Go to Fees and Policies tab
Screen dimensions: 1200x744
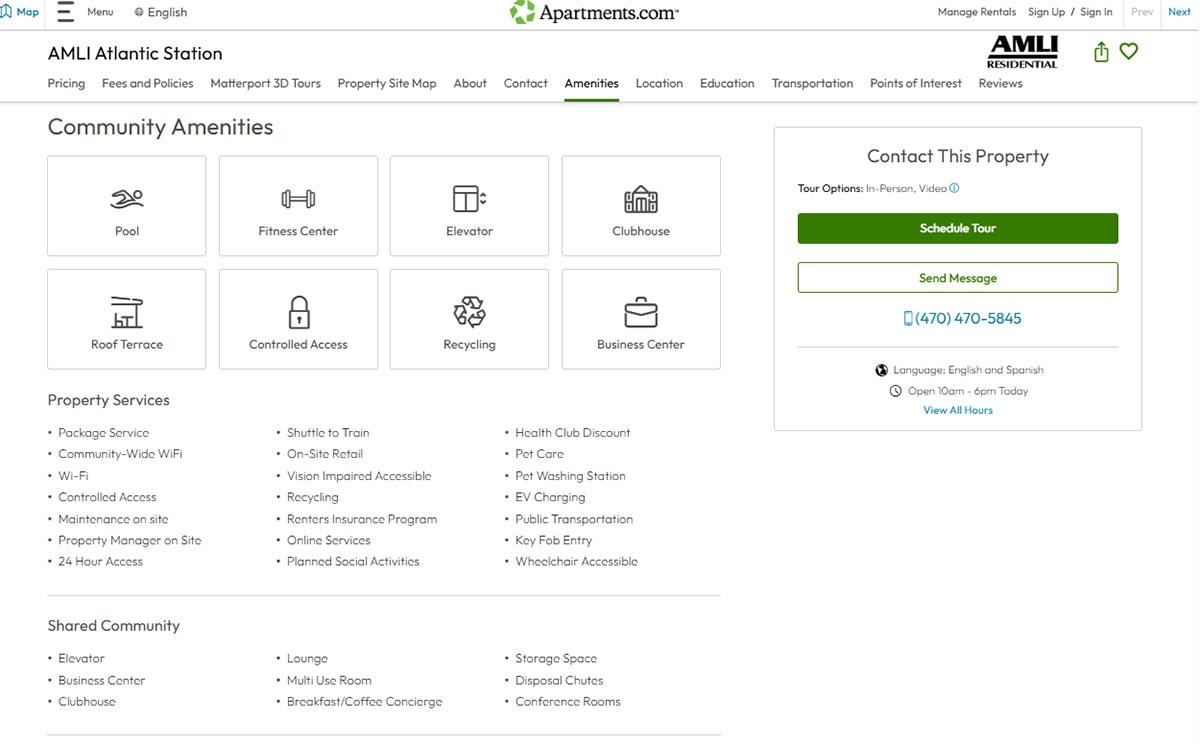coord(148,83)
